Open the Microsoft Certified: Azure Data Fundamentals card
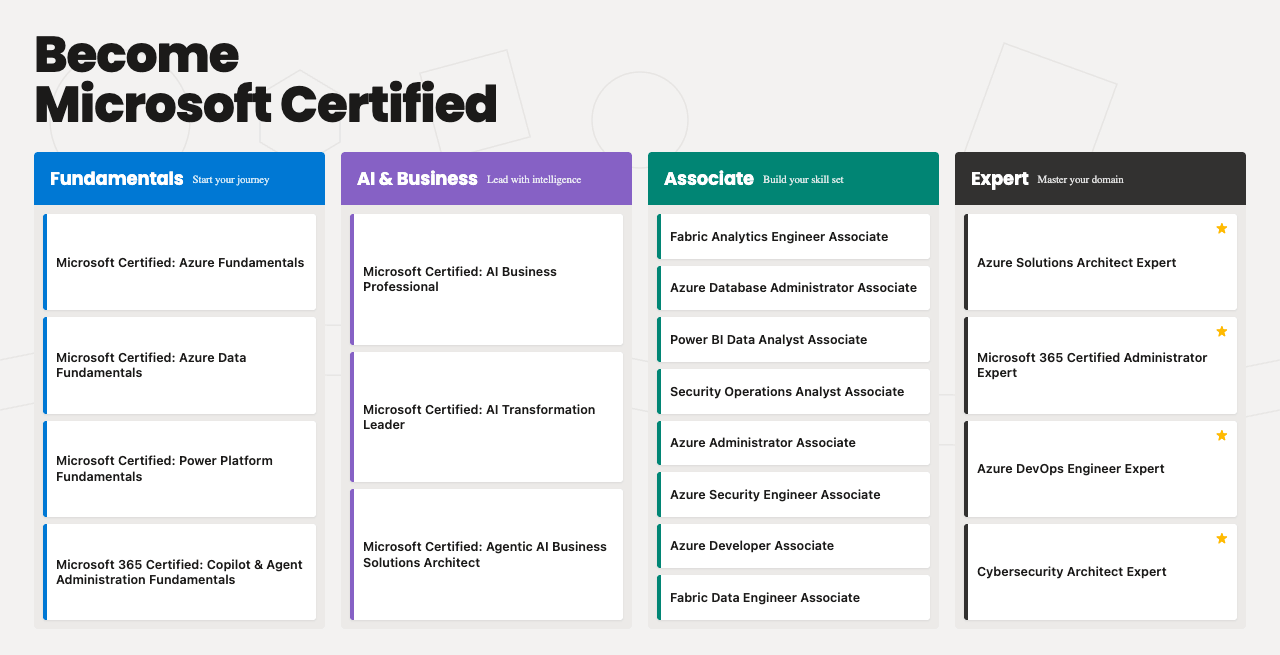 click(x=180, y=365)
